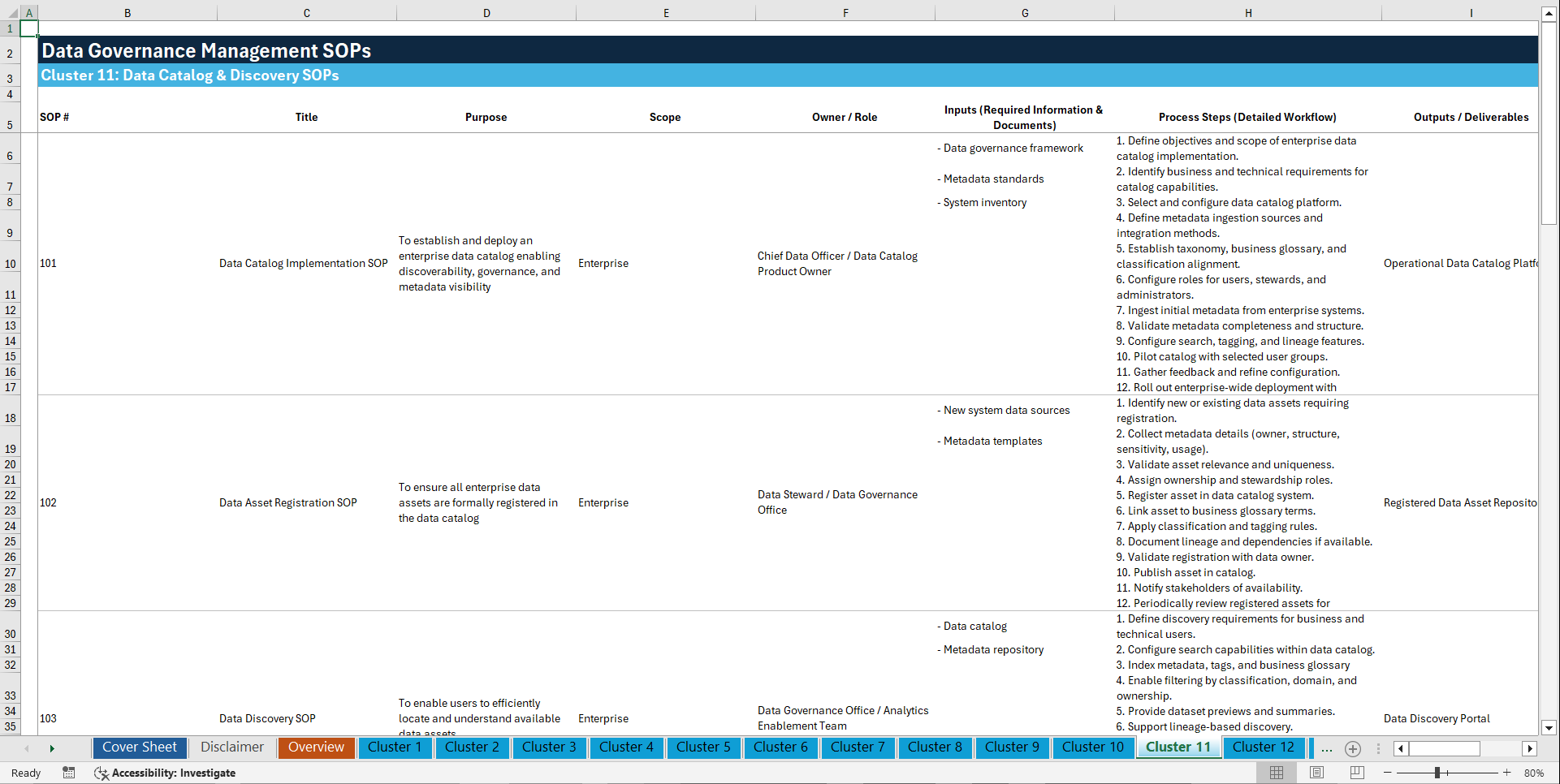Click 'Data Steward / Data Governance Office' cell
The height and width of the screenshot is (784, 1560).
point(845,503)
